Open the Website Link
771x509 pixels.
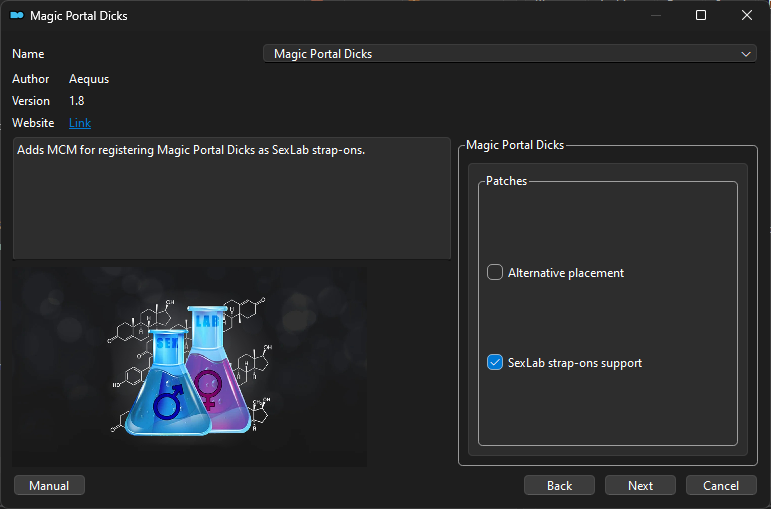pyautogui.click(x=80, y=122)
